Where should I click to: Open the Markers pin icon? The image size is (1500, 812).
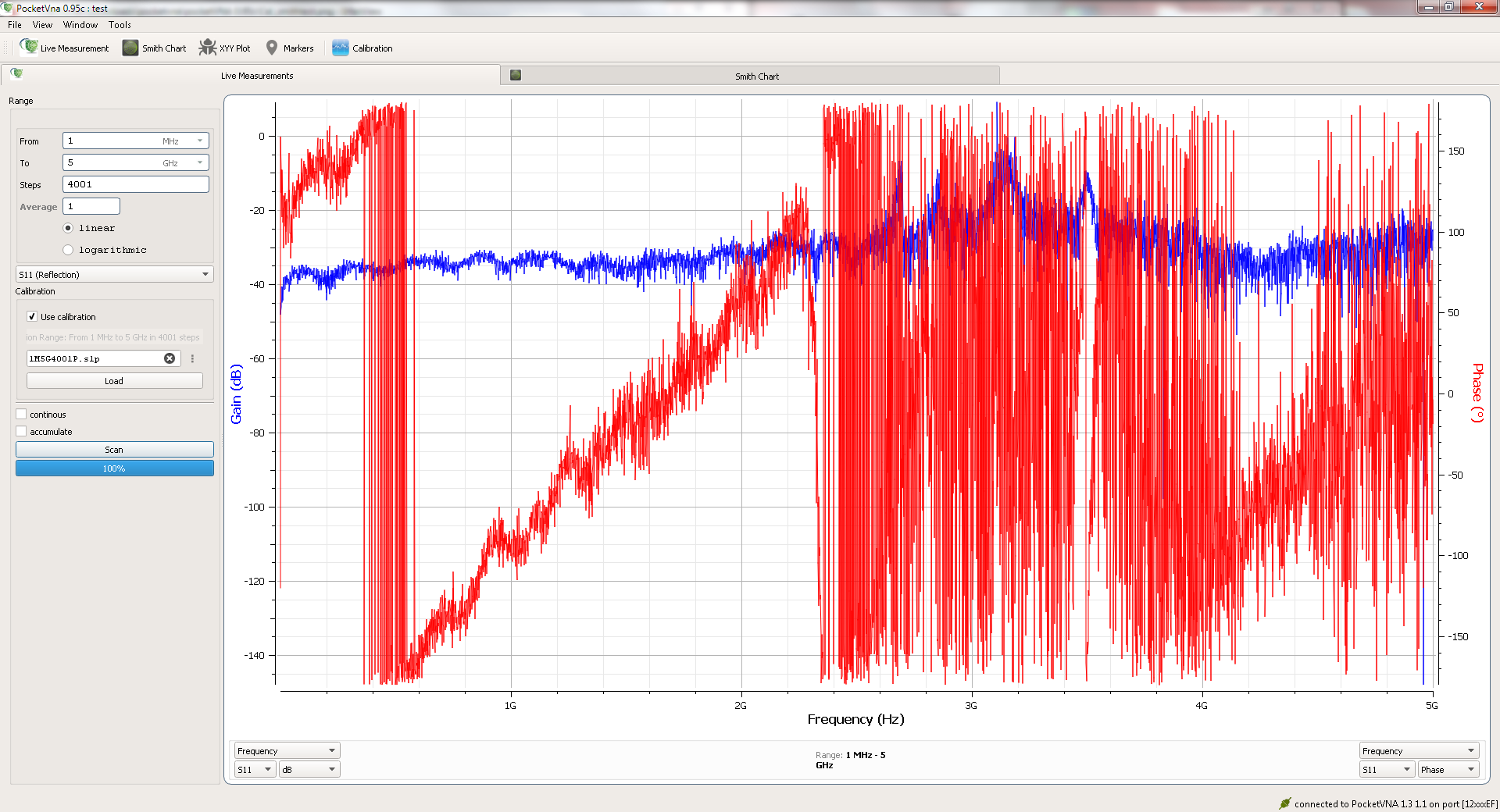click(x=272, y=48)
